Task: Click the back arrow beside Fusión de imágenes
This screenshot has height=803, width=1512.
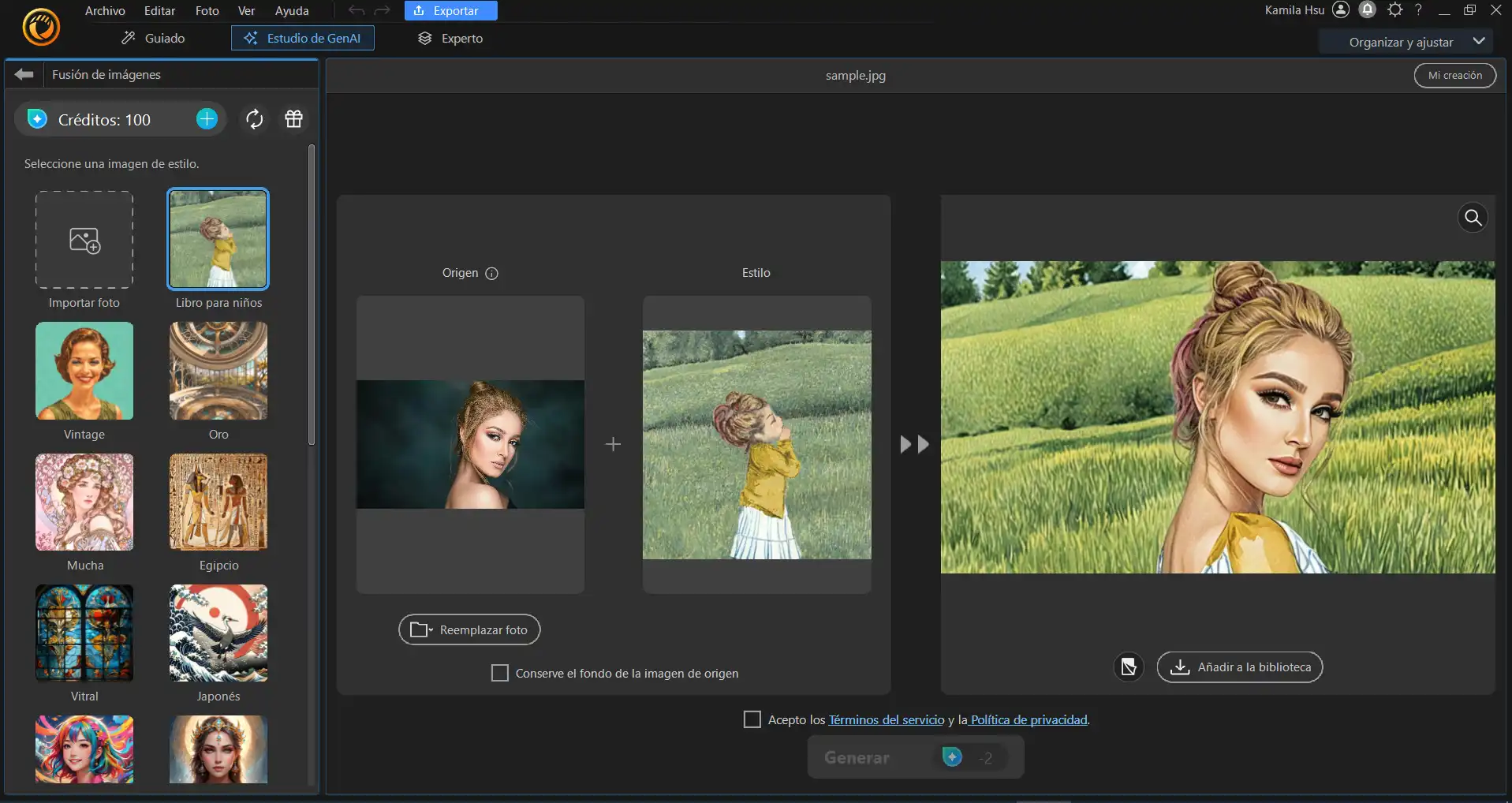Action: 24,74
